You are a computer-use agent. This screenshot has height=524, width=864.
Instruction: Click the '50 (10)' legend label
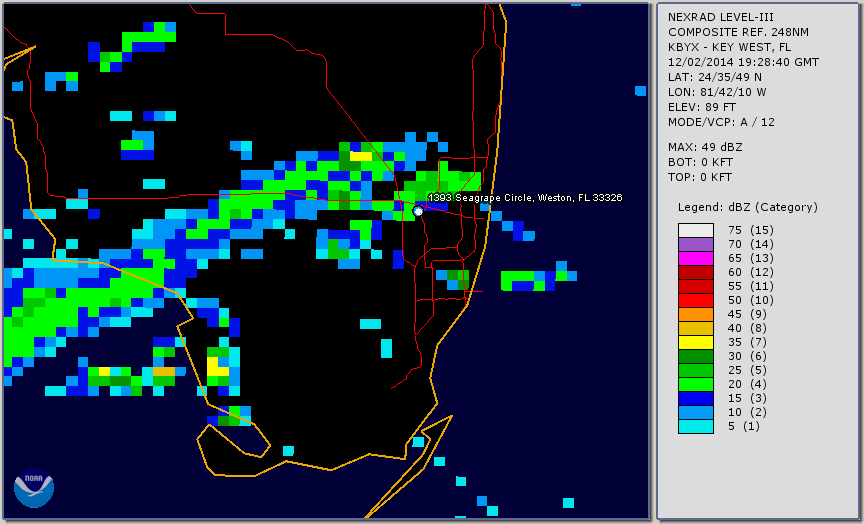coord(751,300)
